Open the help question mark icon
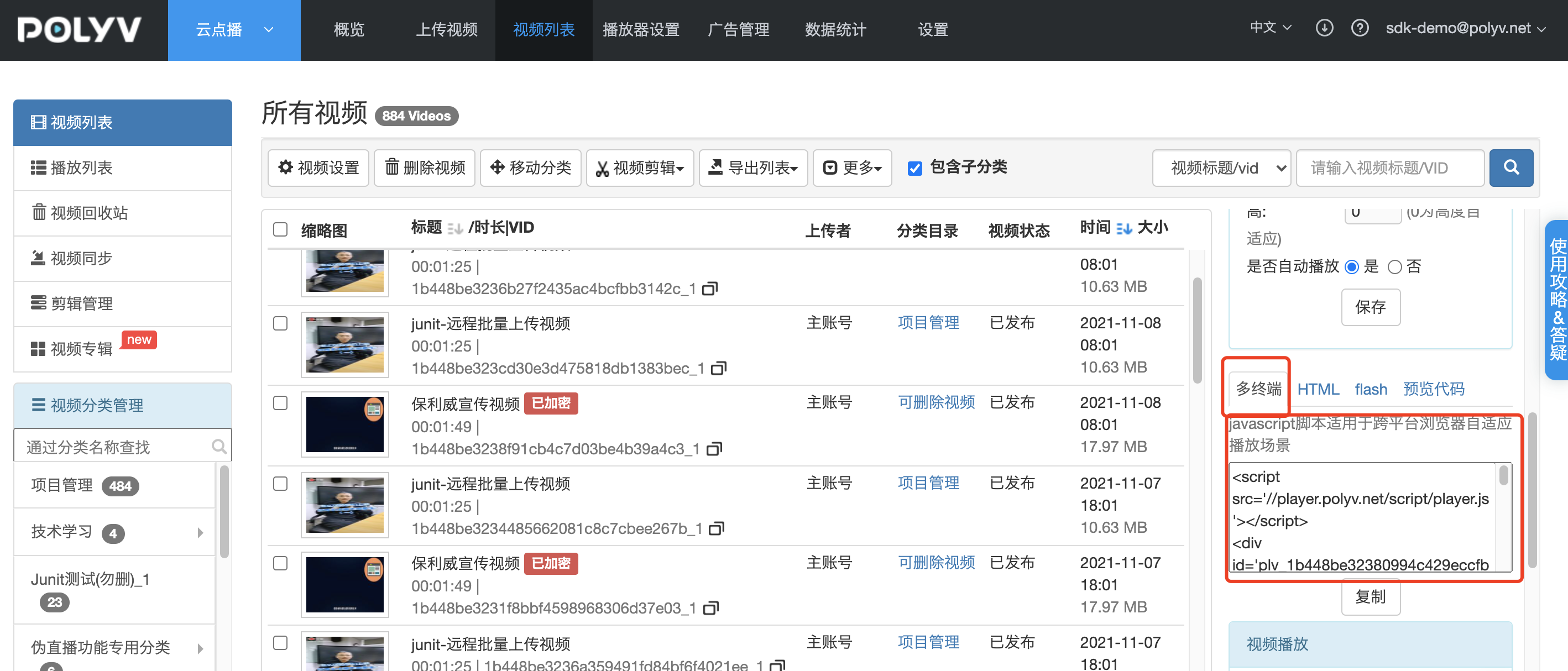This screenshot has width=1568, height=671. point(1359,28)
